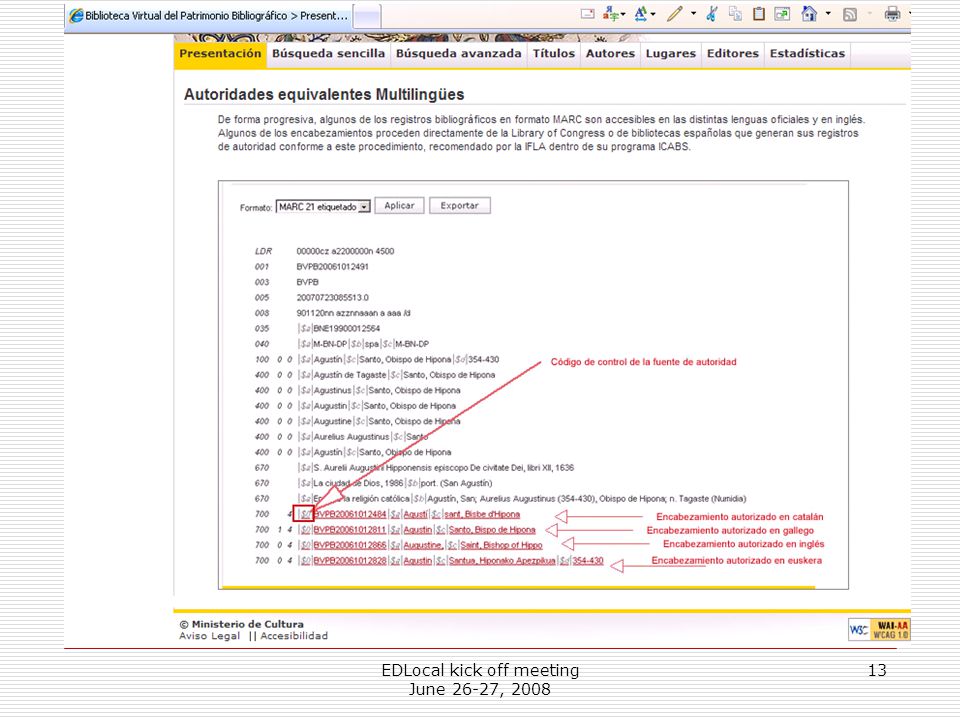960x720 pixels.
Task: Open link BVPB20061012828
Action: (x=350, y=560)
